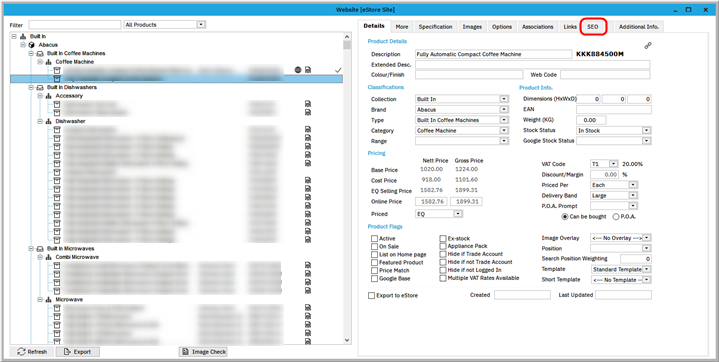This screenshot has width=719, height=362.
Task: Click the Refresh button
Action: point(32,352)
